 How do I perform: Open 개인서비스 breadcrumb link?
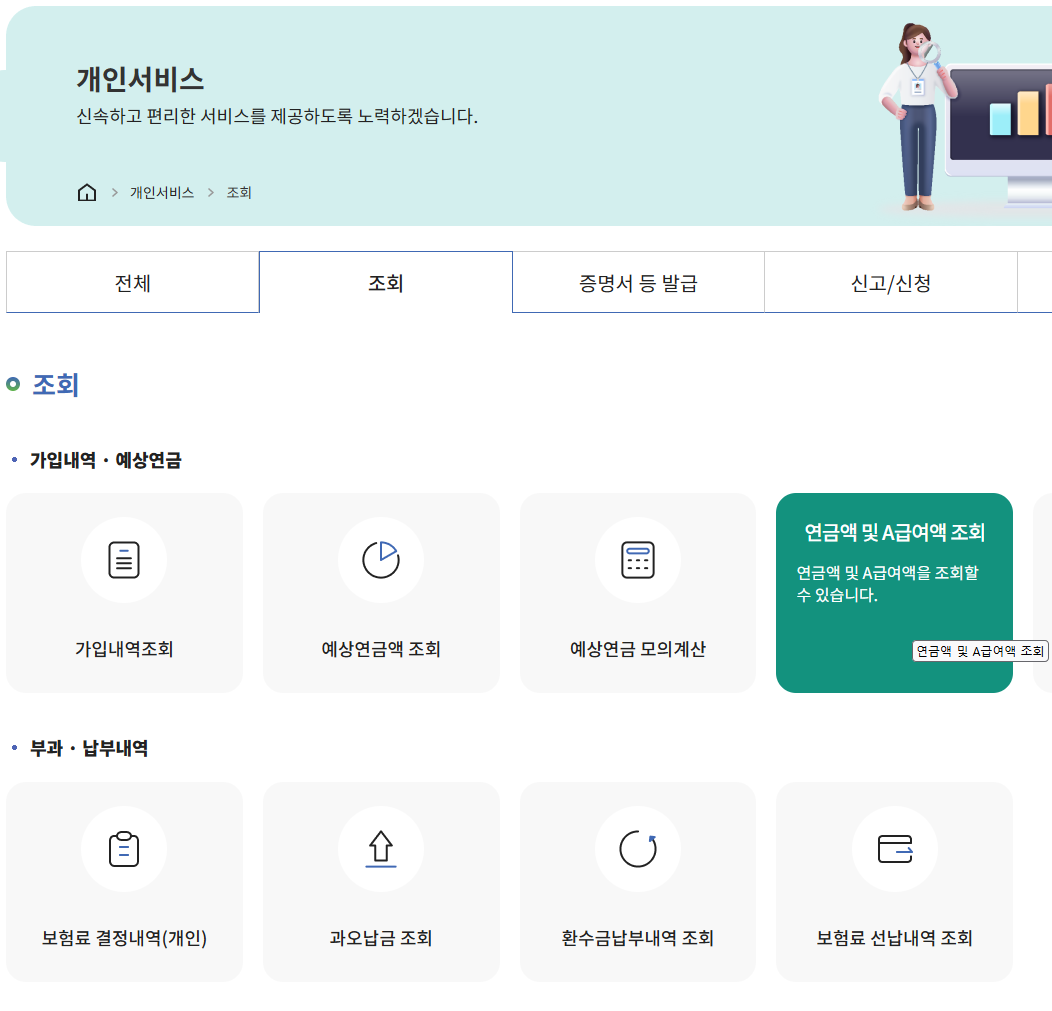[x=162, y=193]
